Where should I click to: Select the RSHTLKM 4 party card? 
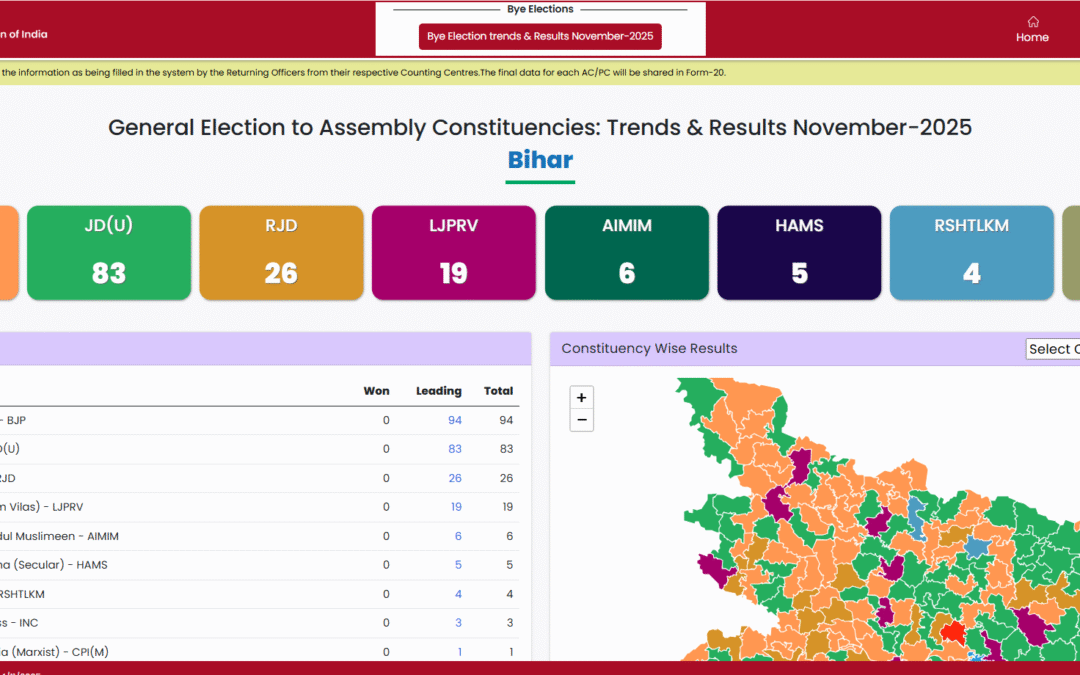pos(972,253)
